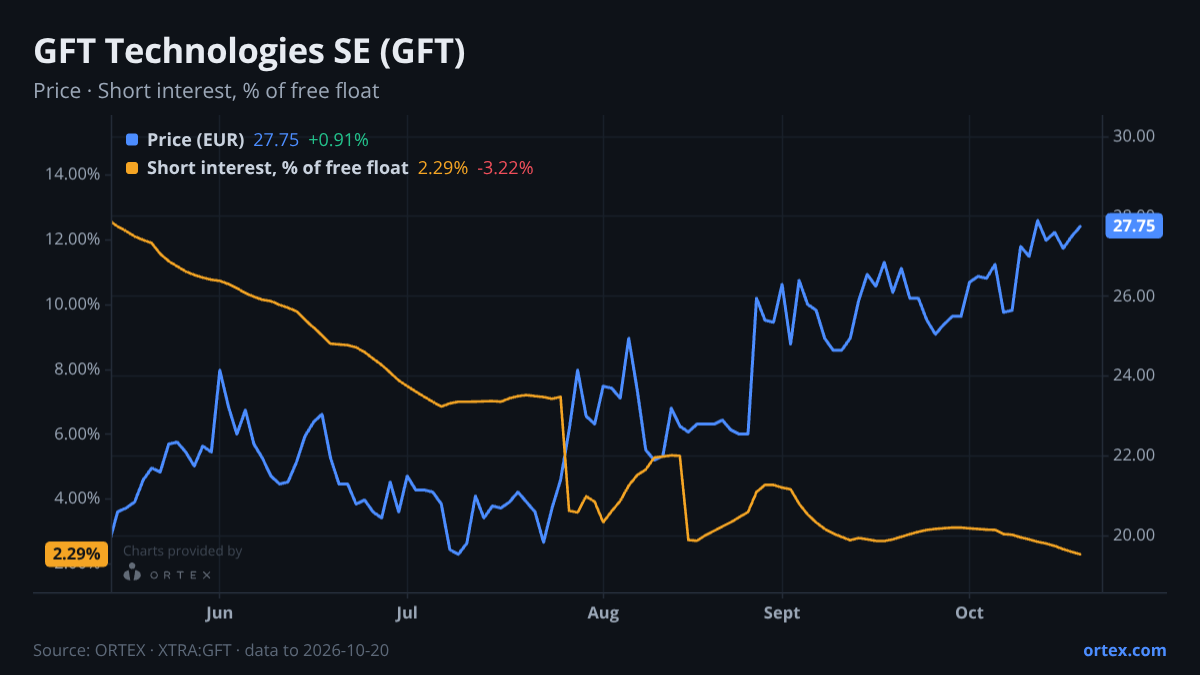The image size is (1200, 675).
Task: Click the 22.00 right axis label
Action: click(x=1134, y=455)
